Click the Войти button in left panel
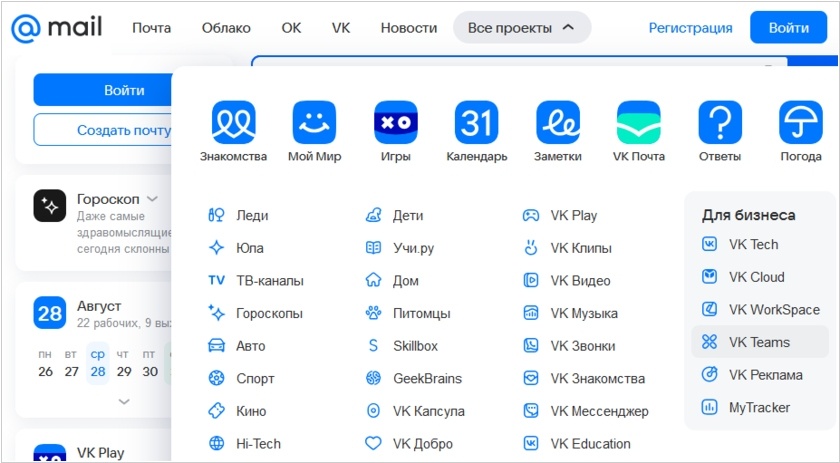Viewport: 840px width, 463px height. coord(104,90)
